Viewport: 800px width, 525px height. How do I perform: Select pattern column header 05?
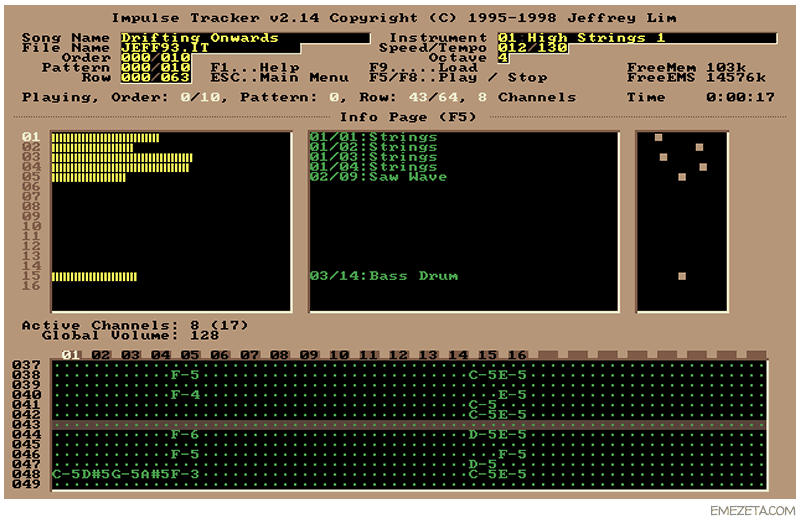click(190, 355)
